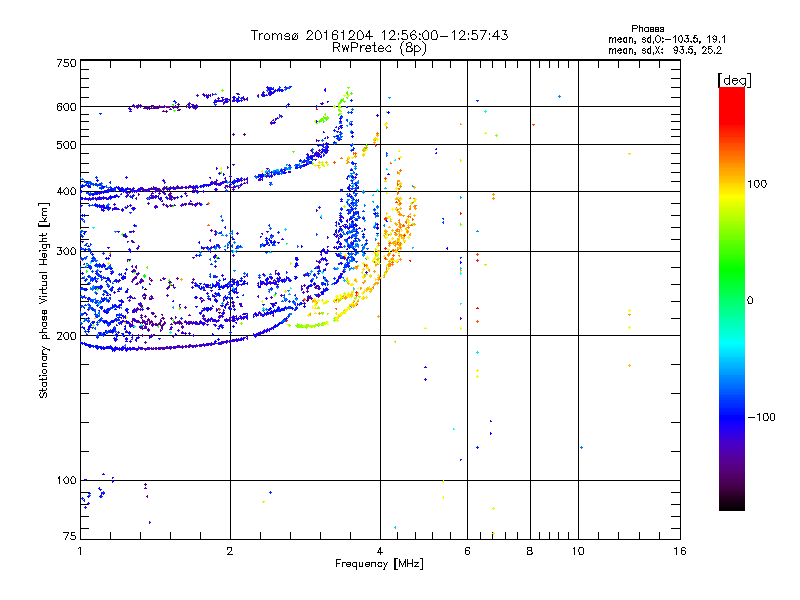Viewport: 800px width, 600px height.
Task: Click the x-axis tick label '1'
Action: pos(80,551)
